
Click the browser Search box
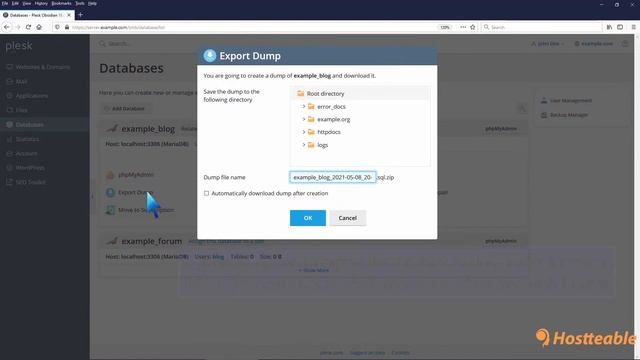point(542,27)
